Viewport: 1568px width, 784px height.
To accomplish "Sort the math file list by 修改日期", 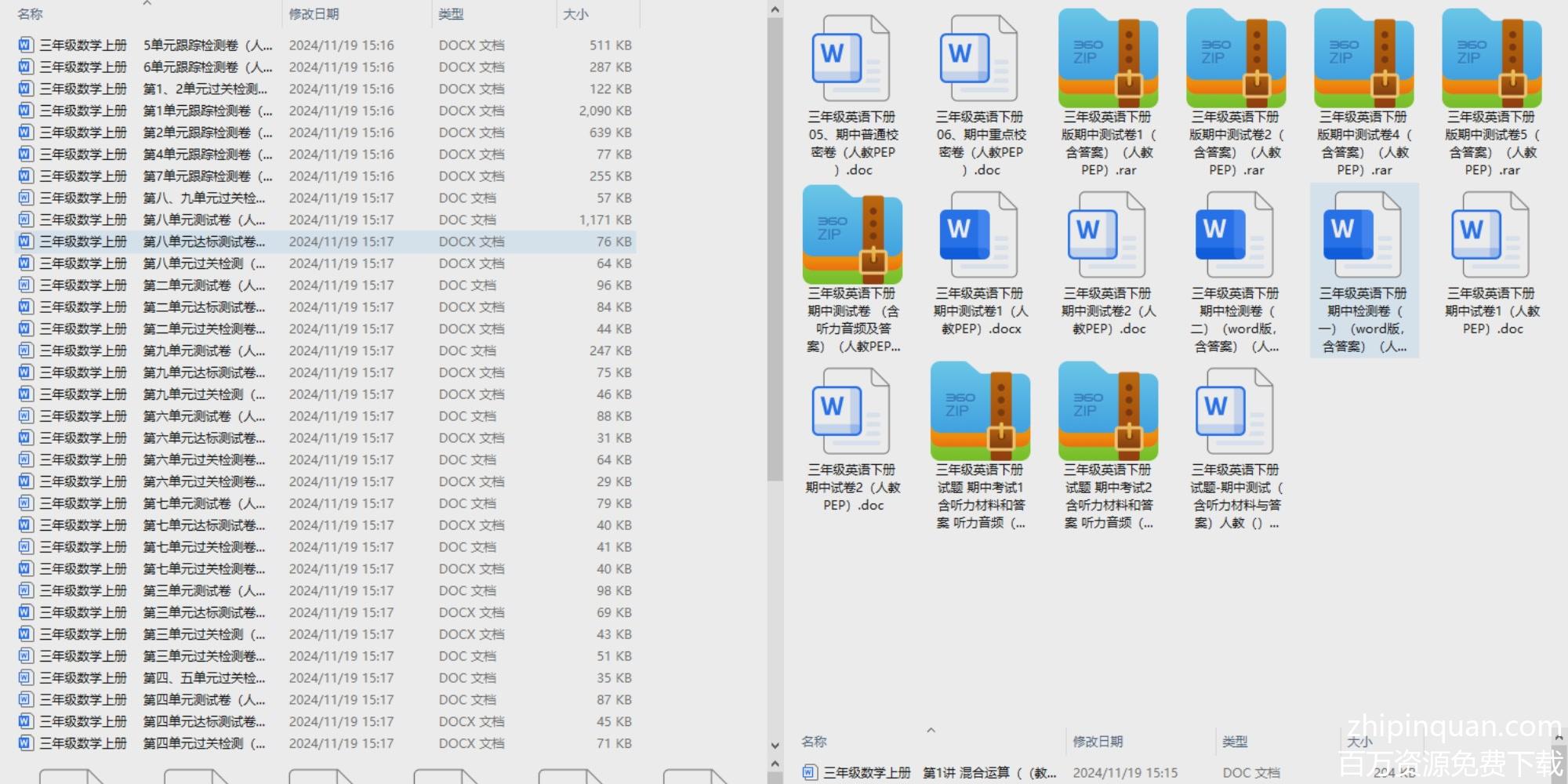I will (314, 14).
